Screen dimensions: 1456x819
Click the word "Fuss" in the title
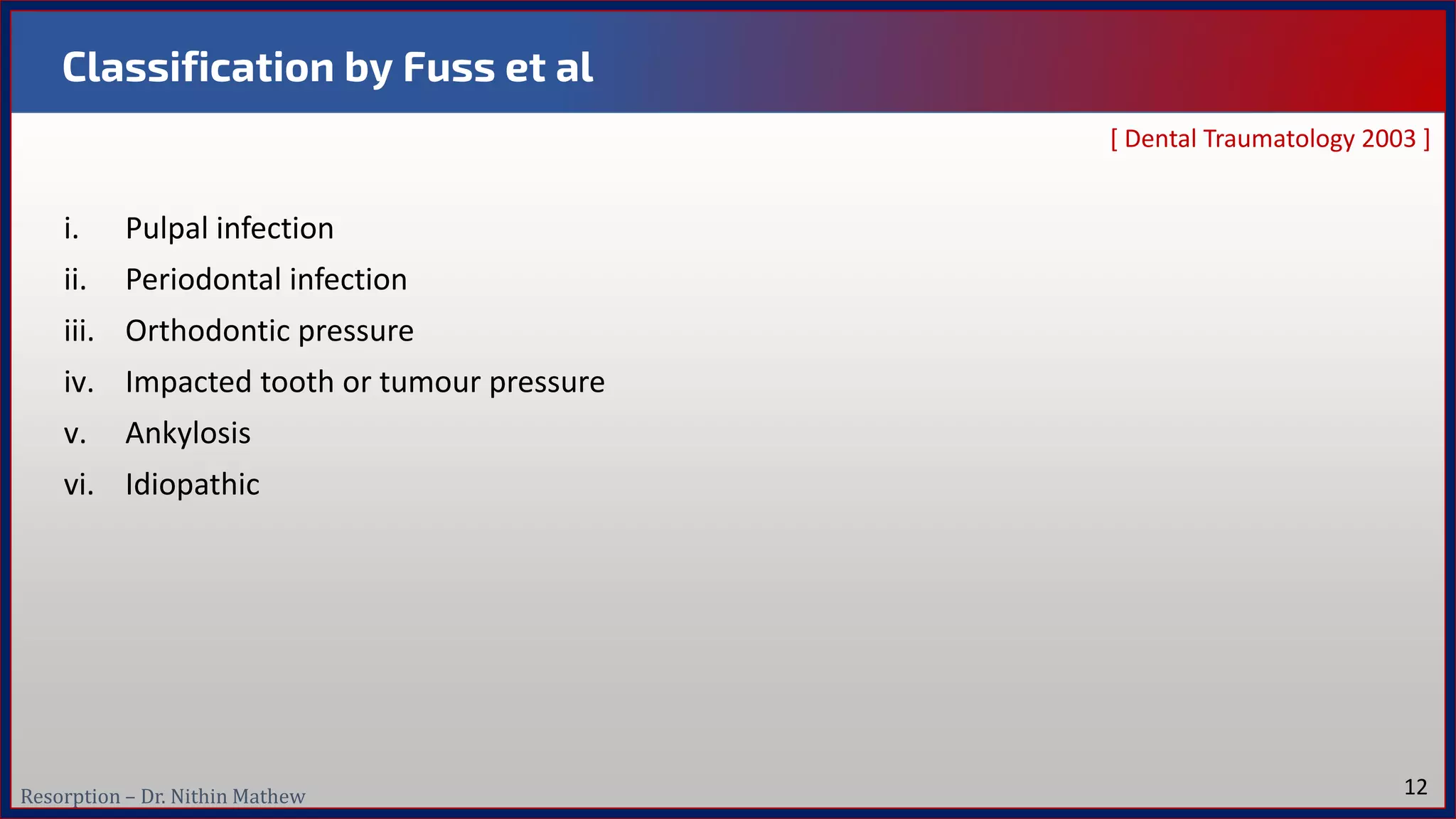coord(449,68)
